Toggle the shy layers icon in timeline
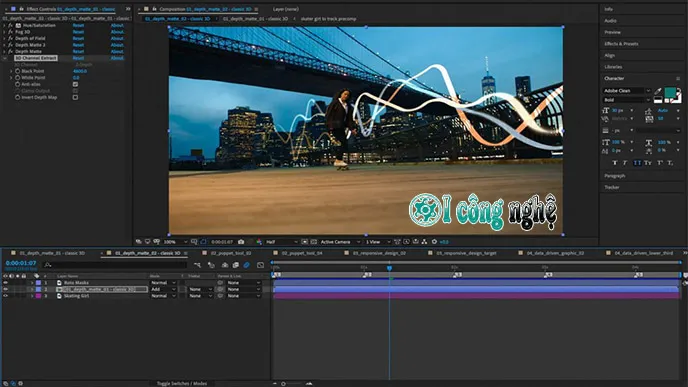Image resolution: width=688 pixels, height=387 pixels. point(225,265)
